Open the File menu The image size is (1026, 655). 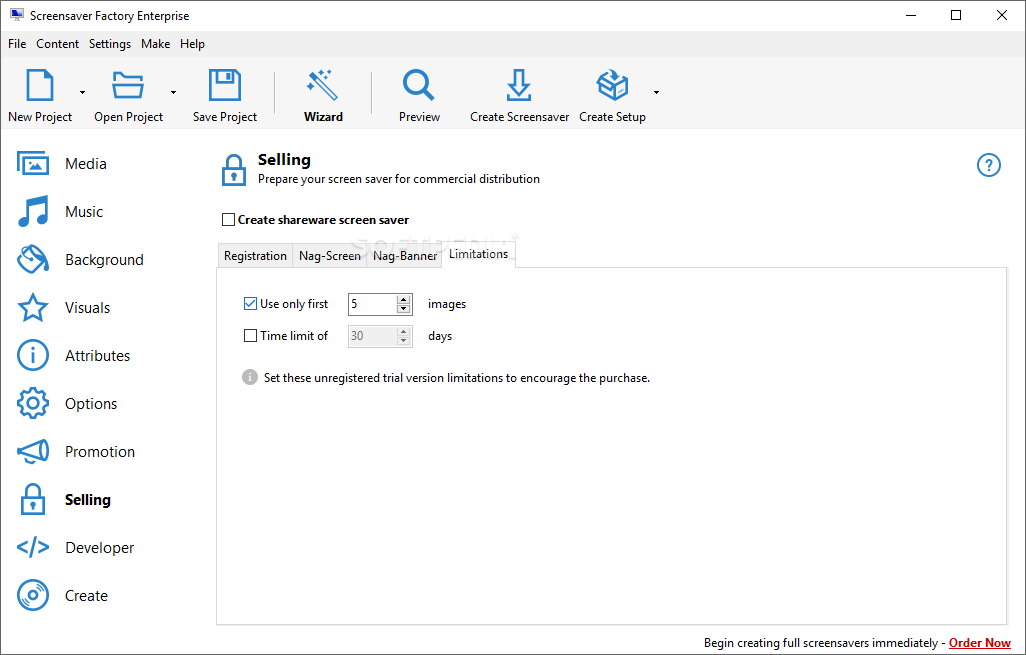pyautogui.click(x=17, y=44)
